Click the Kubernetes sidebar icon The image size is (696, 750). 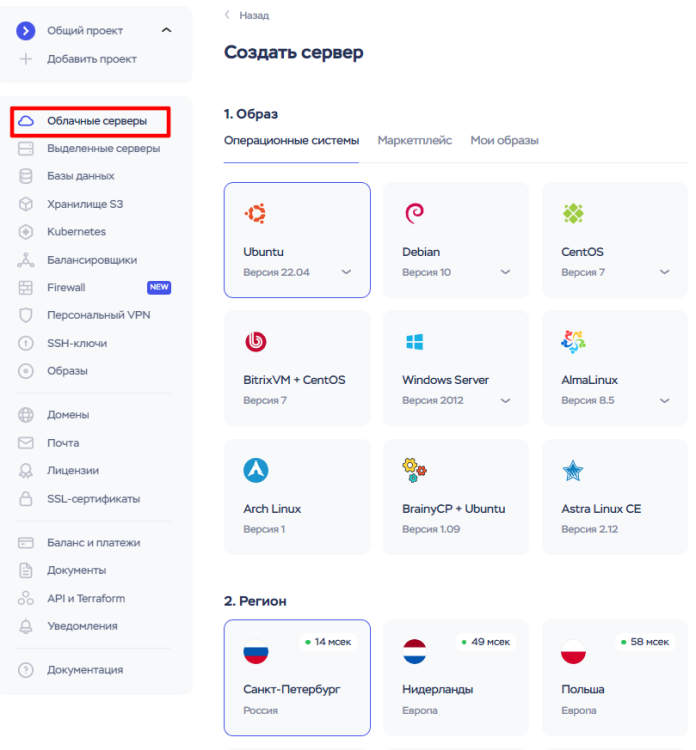tap(26, 232)
